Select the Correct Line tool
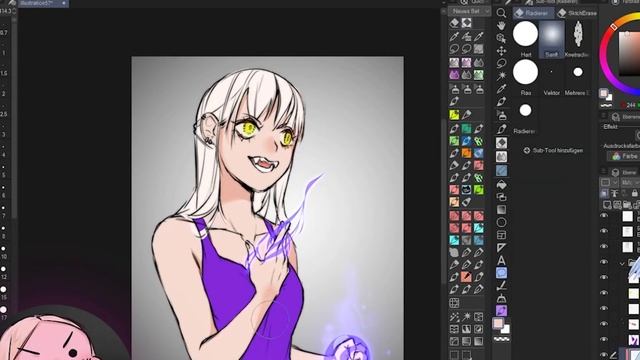640x360 pixels. click(x=501, y=285)
